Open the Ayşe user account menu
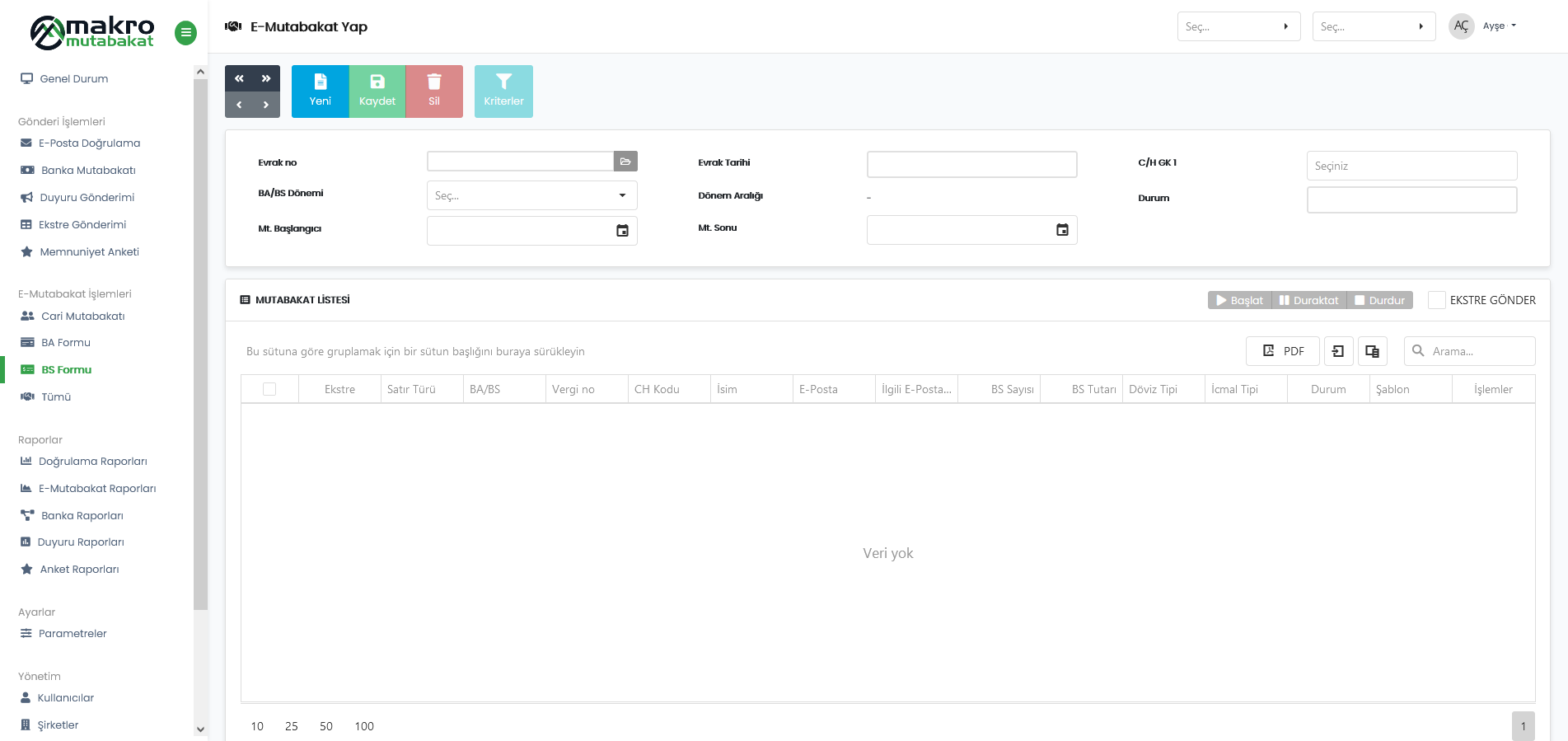1568x741 pixels. point(1498,26)
